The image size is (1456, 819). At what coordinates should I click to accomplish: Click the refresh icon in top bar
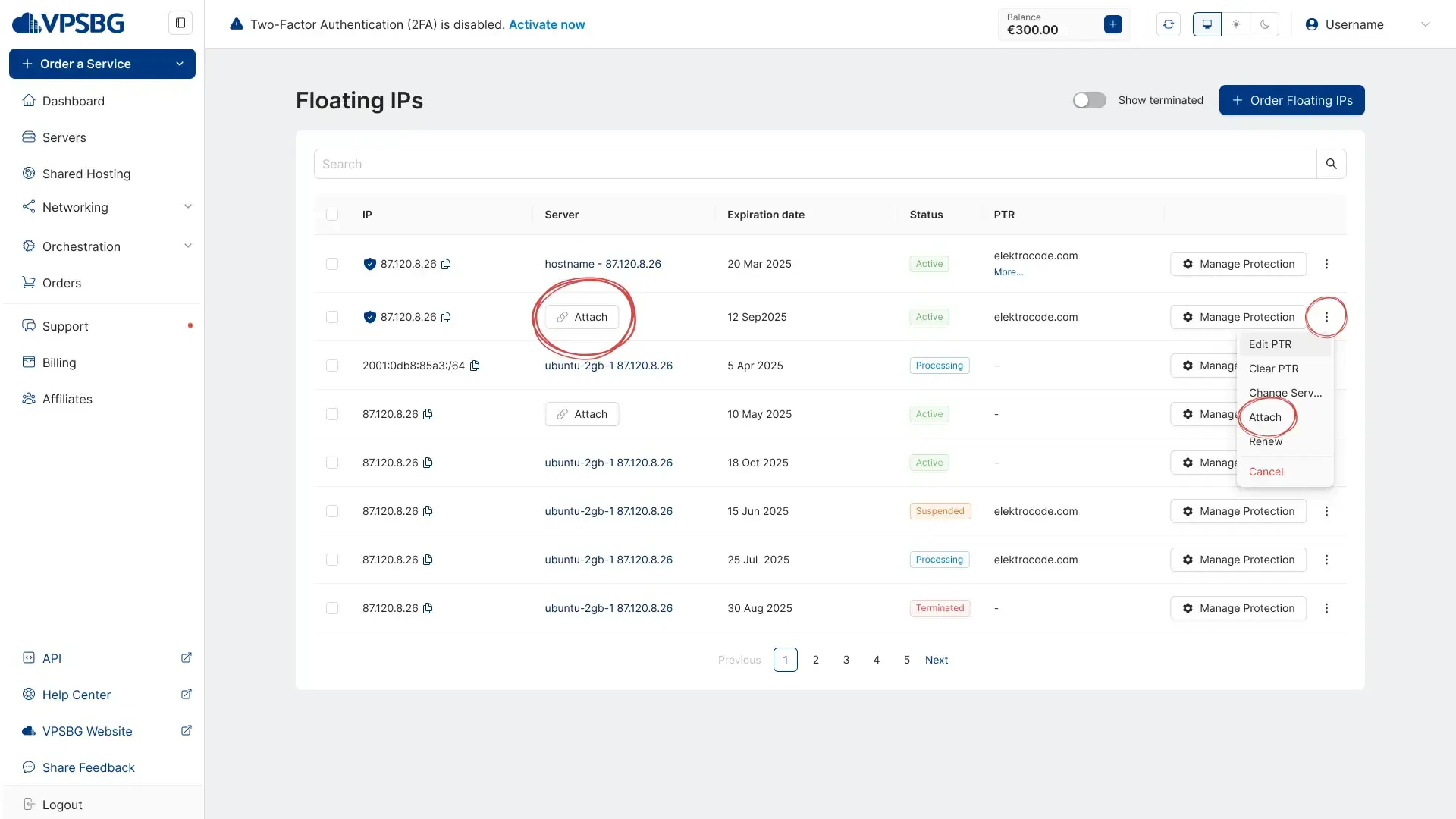pyautogui.click(x=1169, y=24)
